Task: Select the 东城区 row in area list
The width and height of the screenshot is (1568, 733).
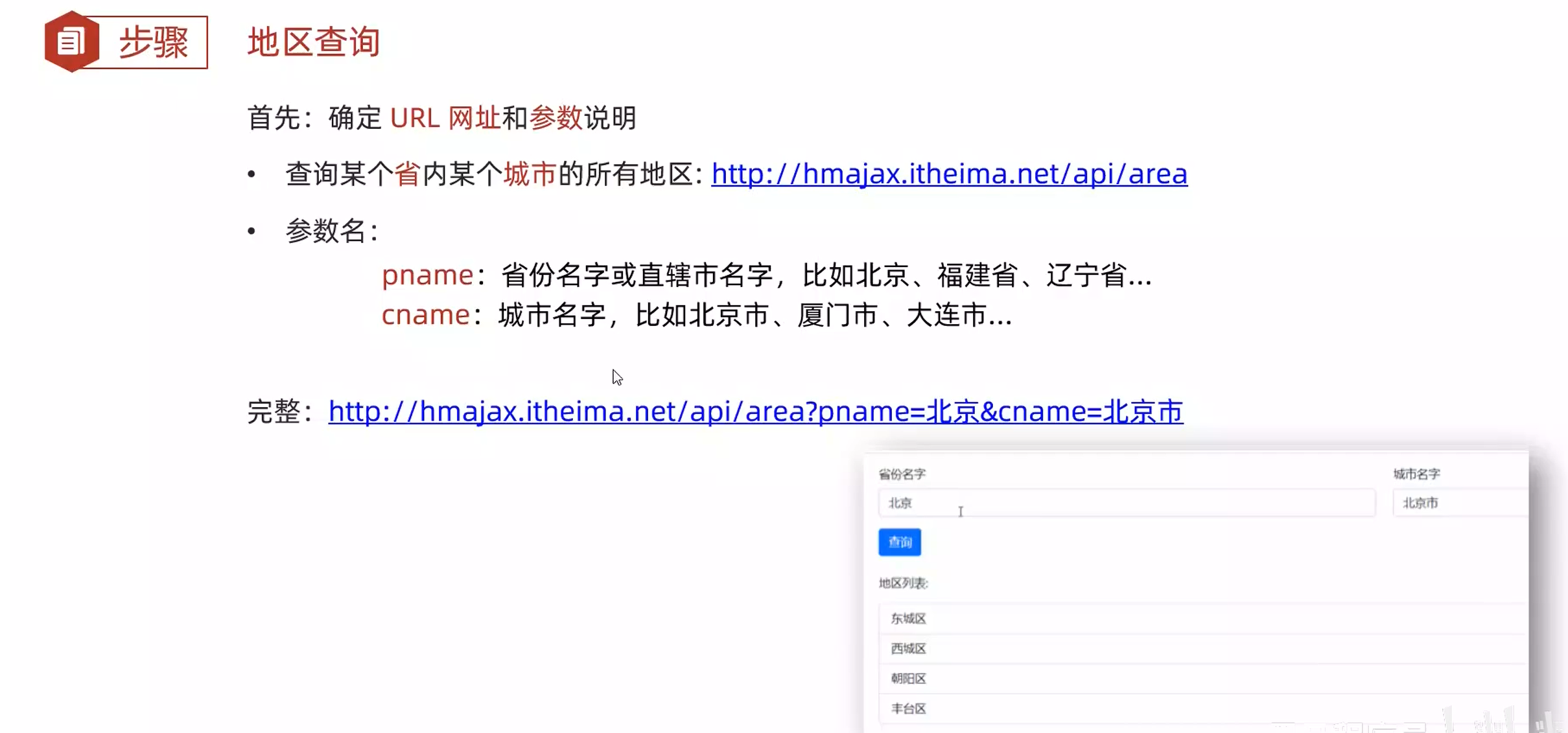Action: 1203,618
